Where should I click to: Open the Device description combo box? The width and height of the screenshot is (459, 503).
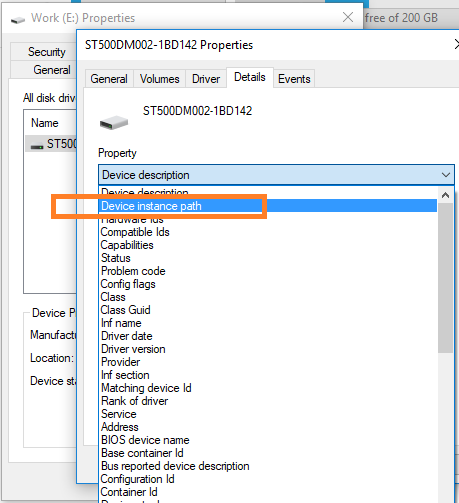276,175
